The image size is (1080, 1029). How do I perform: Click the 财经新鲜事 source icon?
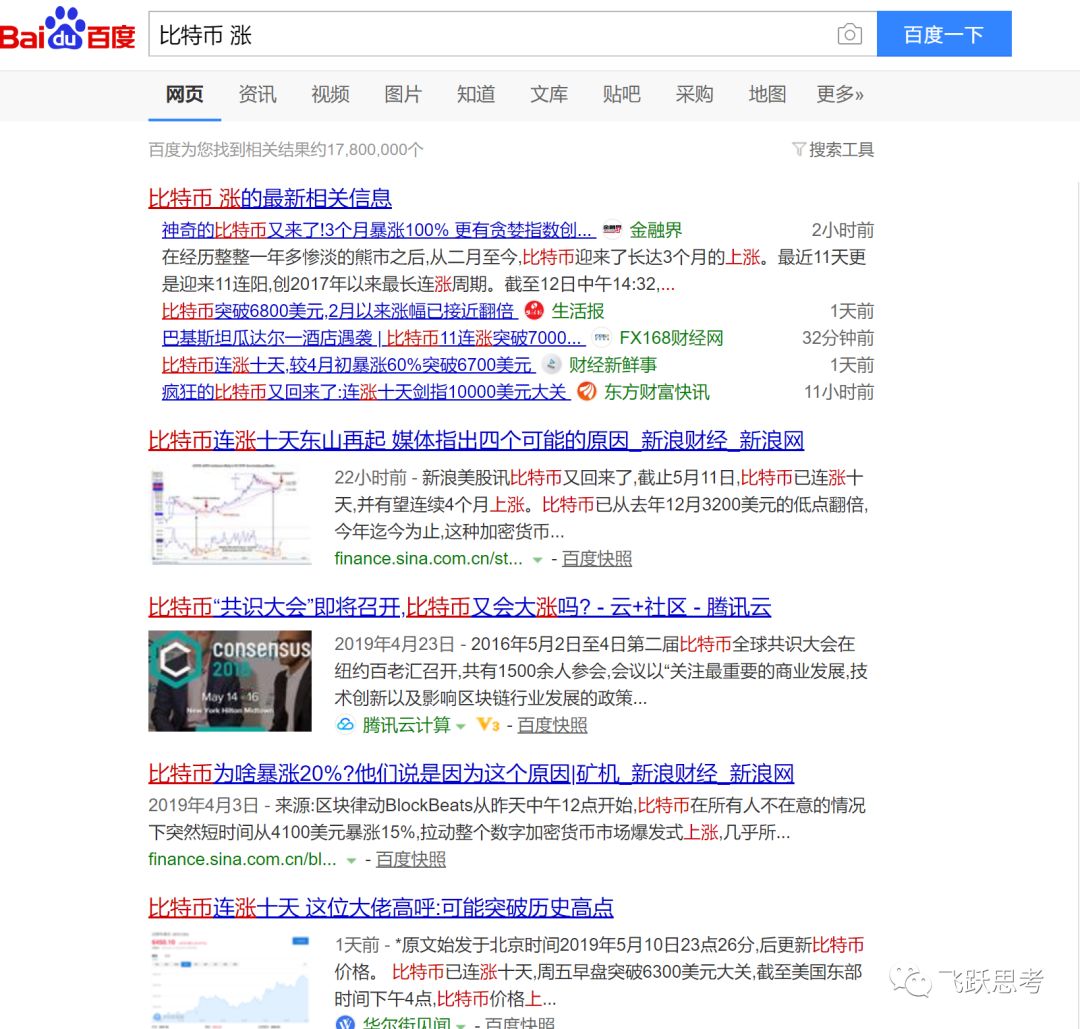point(552,364)
